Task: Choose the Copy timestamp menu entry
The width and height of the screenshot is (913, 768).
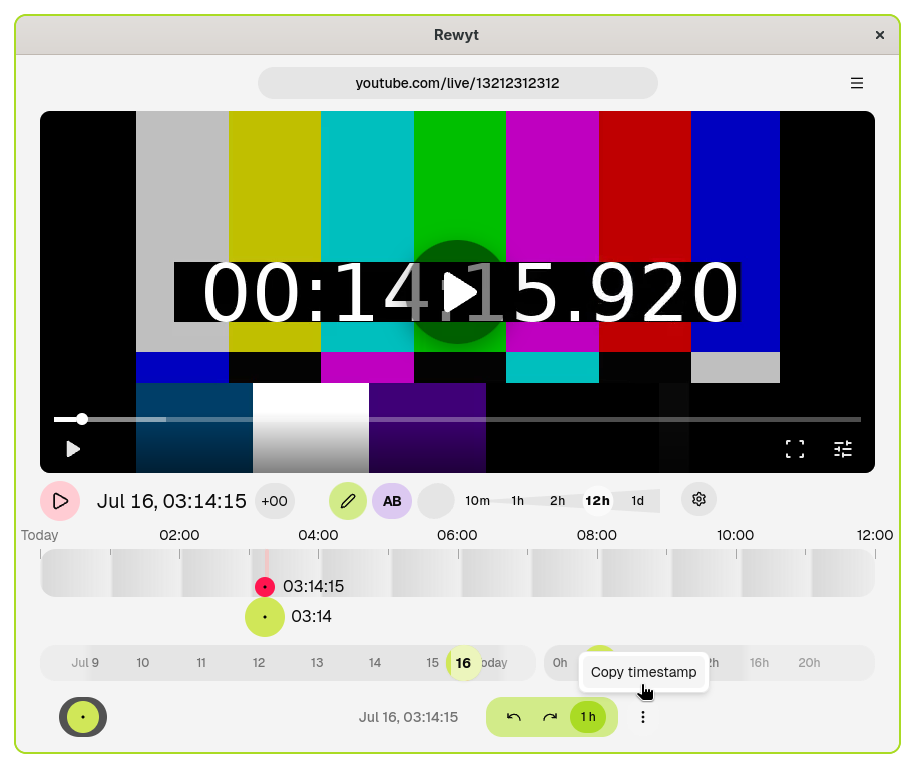Action: click(643, 672)
